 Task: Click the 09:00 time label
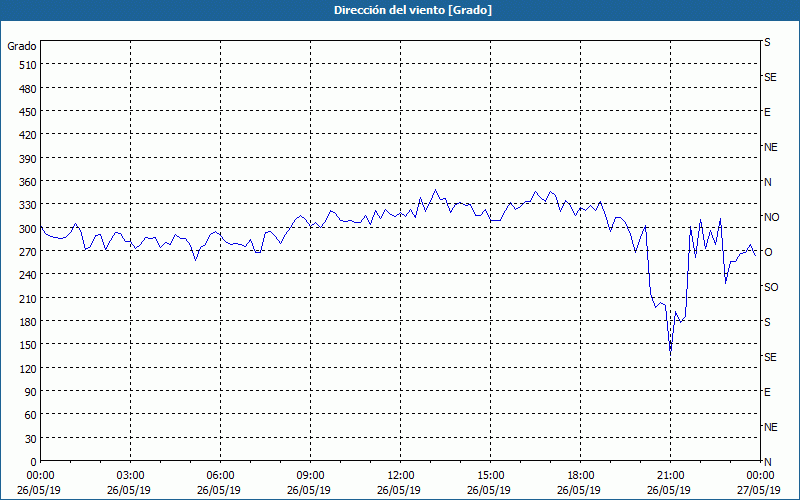click(x=310, y=476)
